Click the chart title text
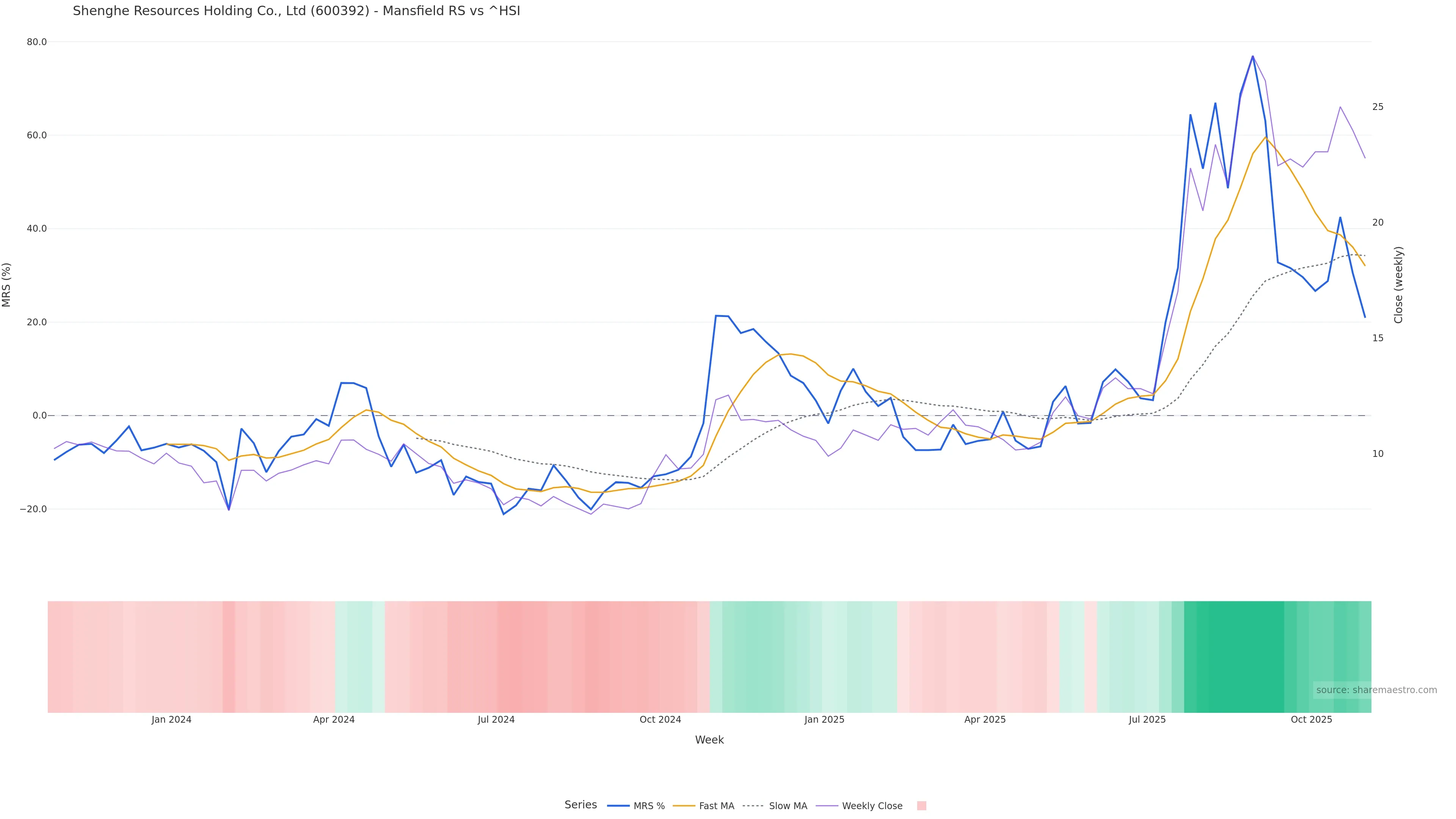 pos(296,11)
